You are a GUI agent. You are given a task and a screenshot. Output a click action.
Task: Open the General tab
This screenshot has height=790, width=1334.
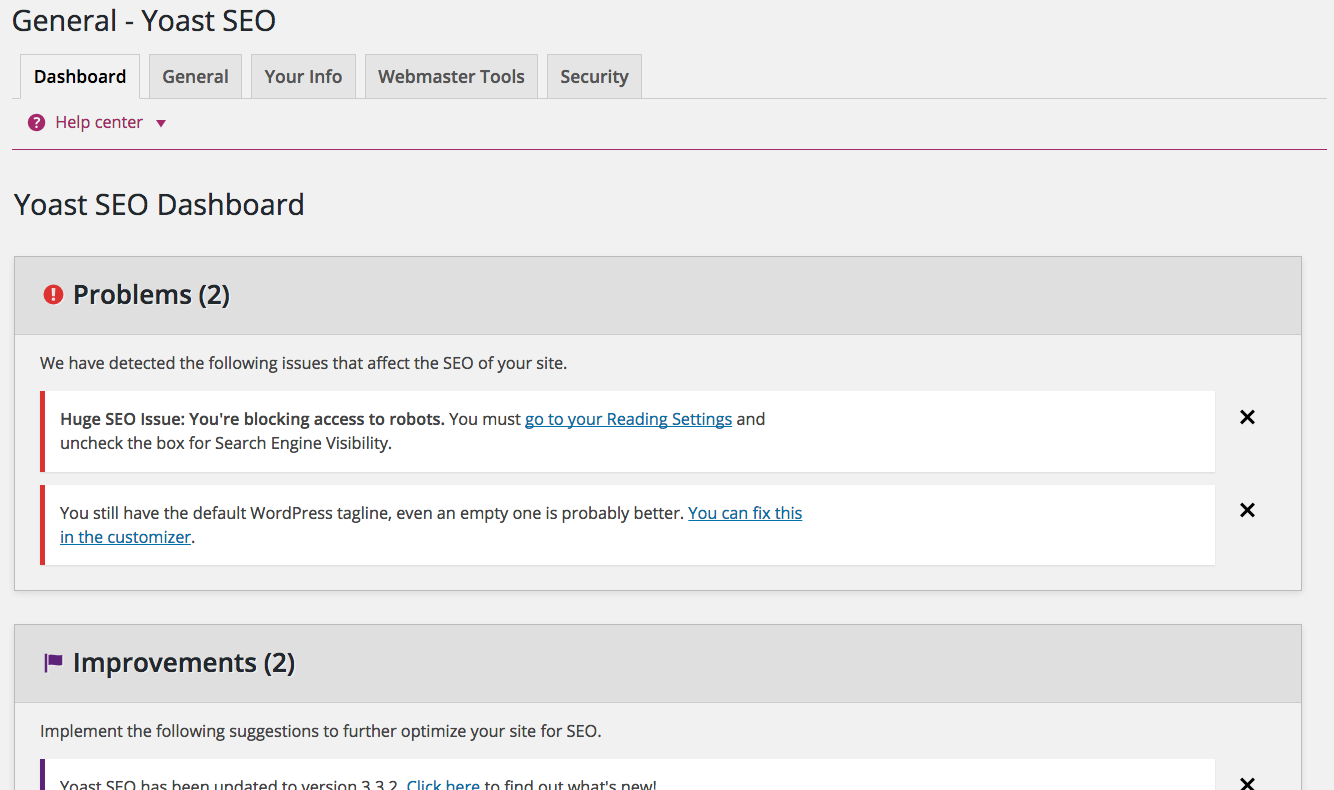click(195, 77)
